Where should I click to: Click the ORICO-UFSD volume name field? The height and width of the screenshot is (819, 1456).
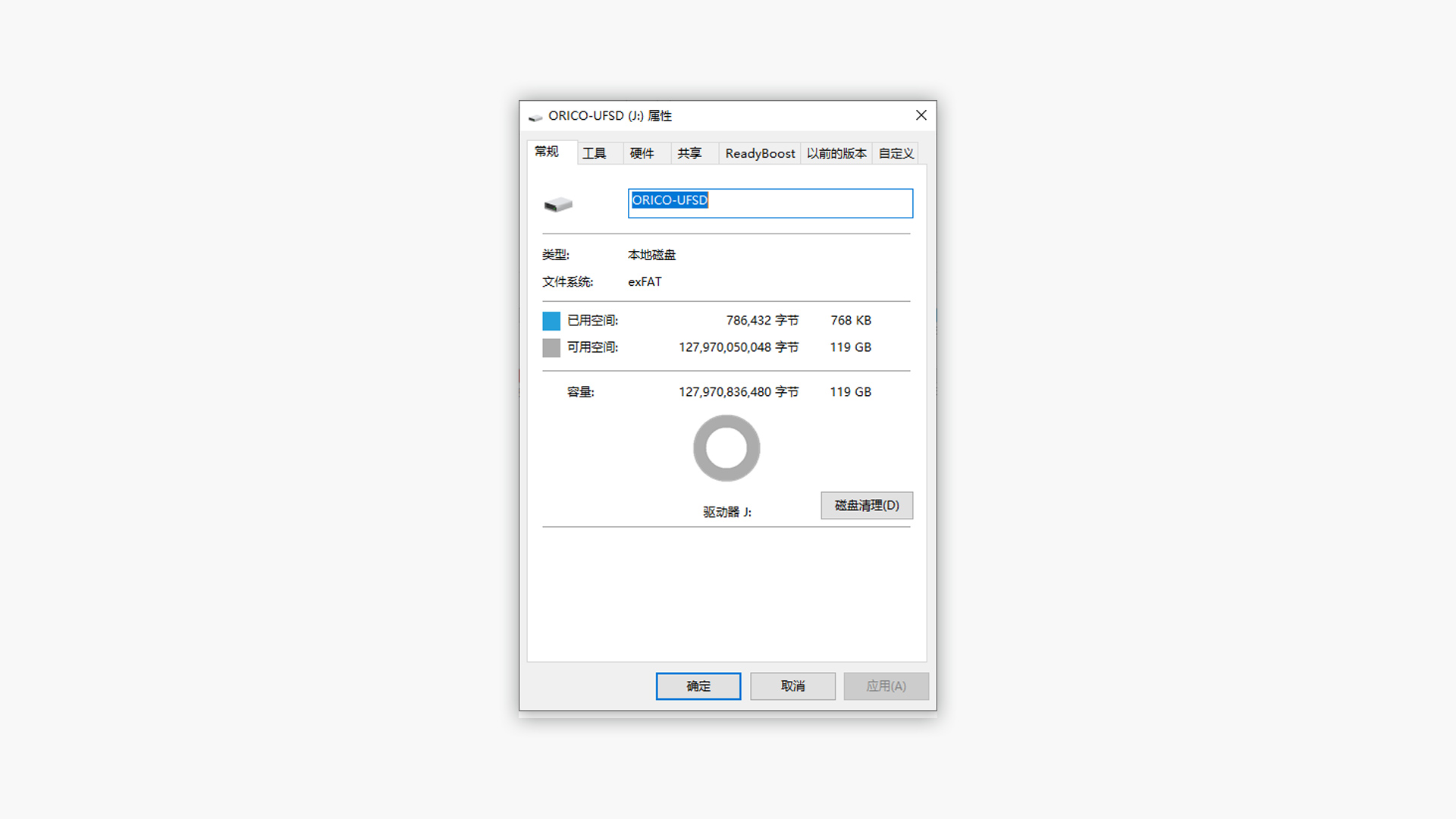click(x=770, y=203)
